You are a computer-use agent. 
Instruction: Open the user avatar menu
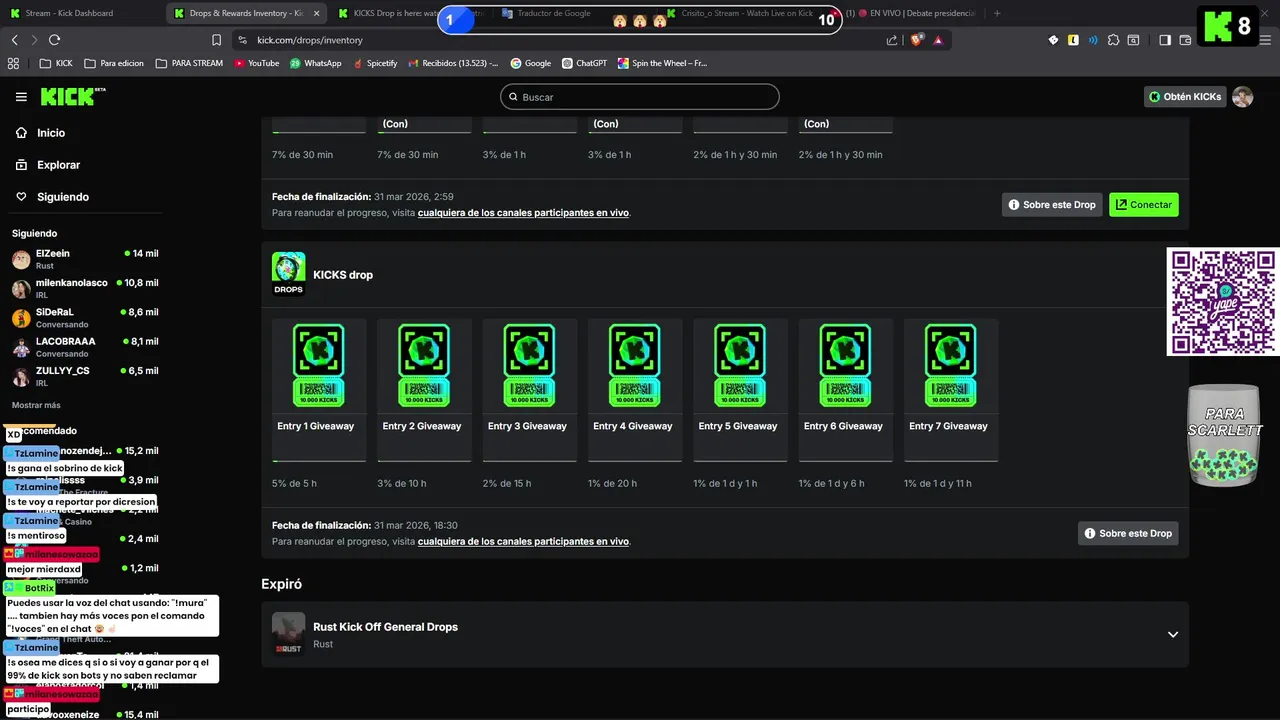(x=1242, y=97)
